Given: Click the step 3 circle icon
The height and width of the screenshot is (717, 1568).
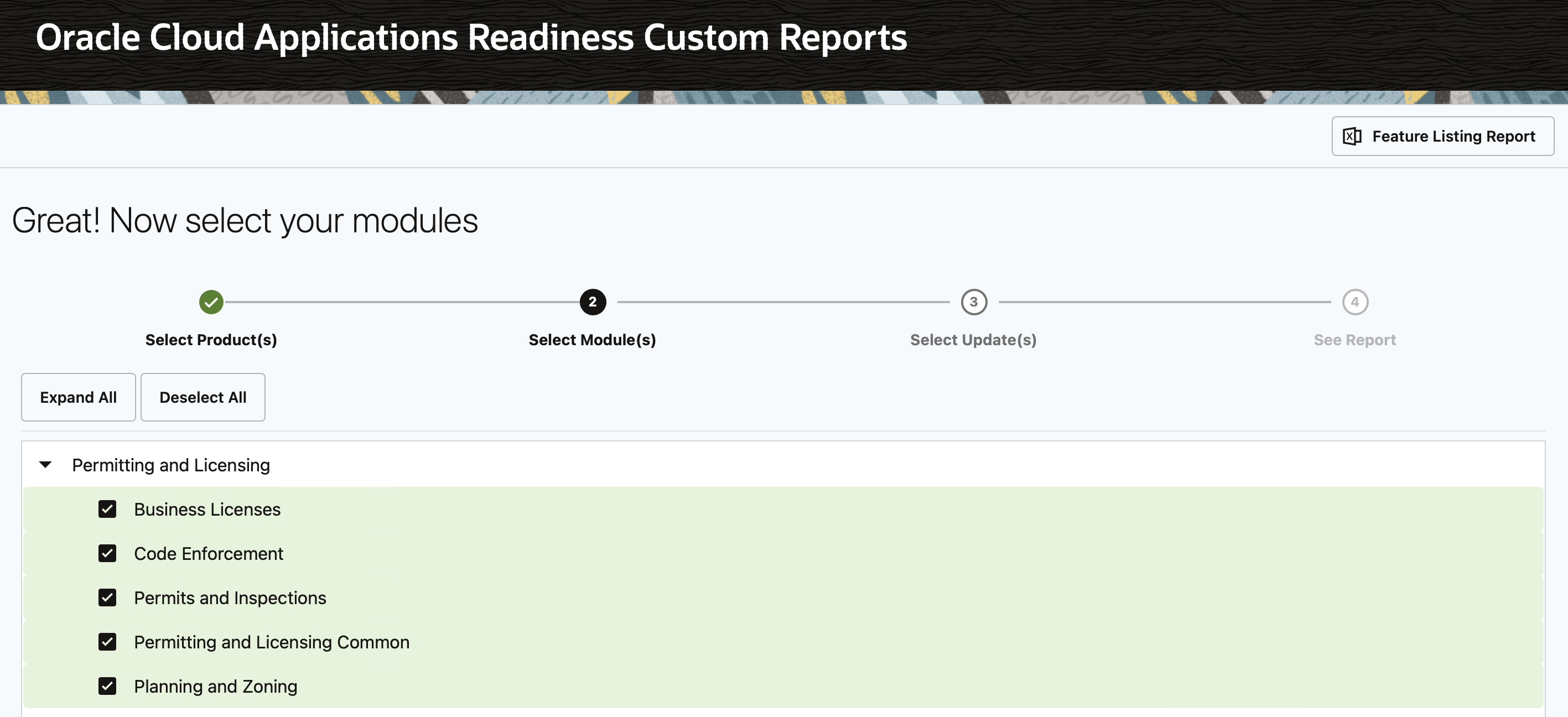Looking at the screenshot, I should click(x=973, y=302).
